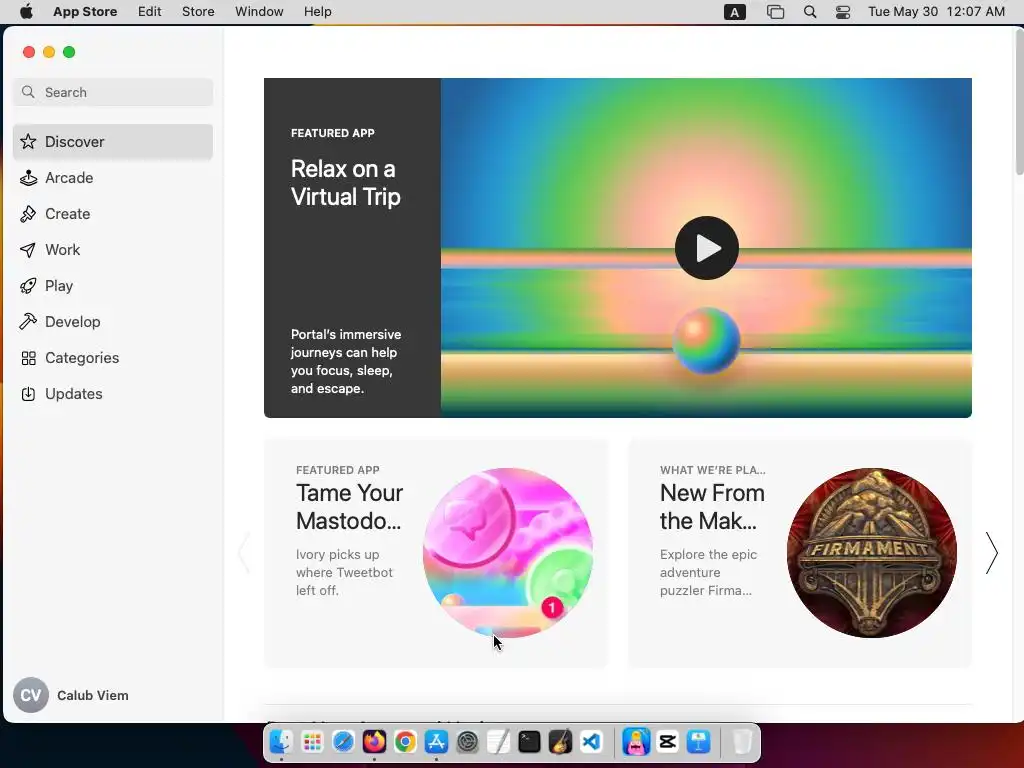Open the Calub Viem account profile
The height and width of the screenshot is (768, 1024).
71,695
